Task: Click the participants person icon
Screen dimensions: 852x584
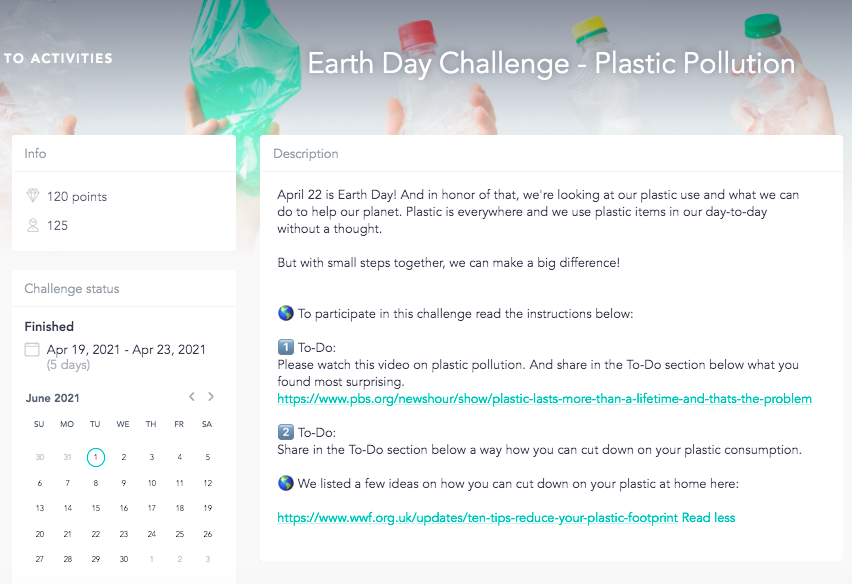Action: (x=33, y=225)
